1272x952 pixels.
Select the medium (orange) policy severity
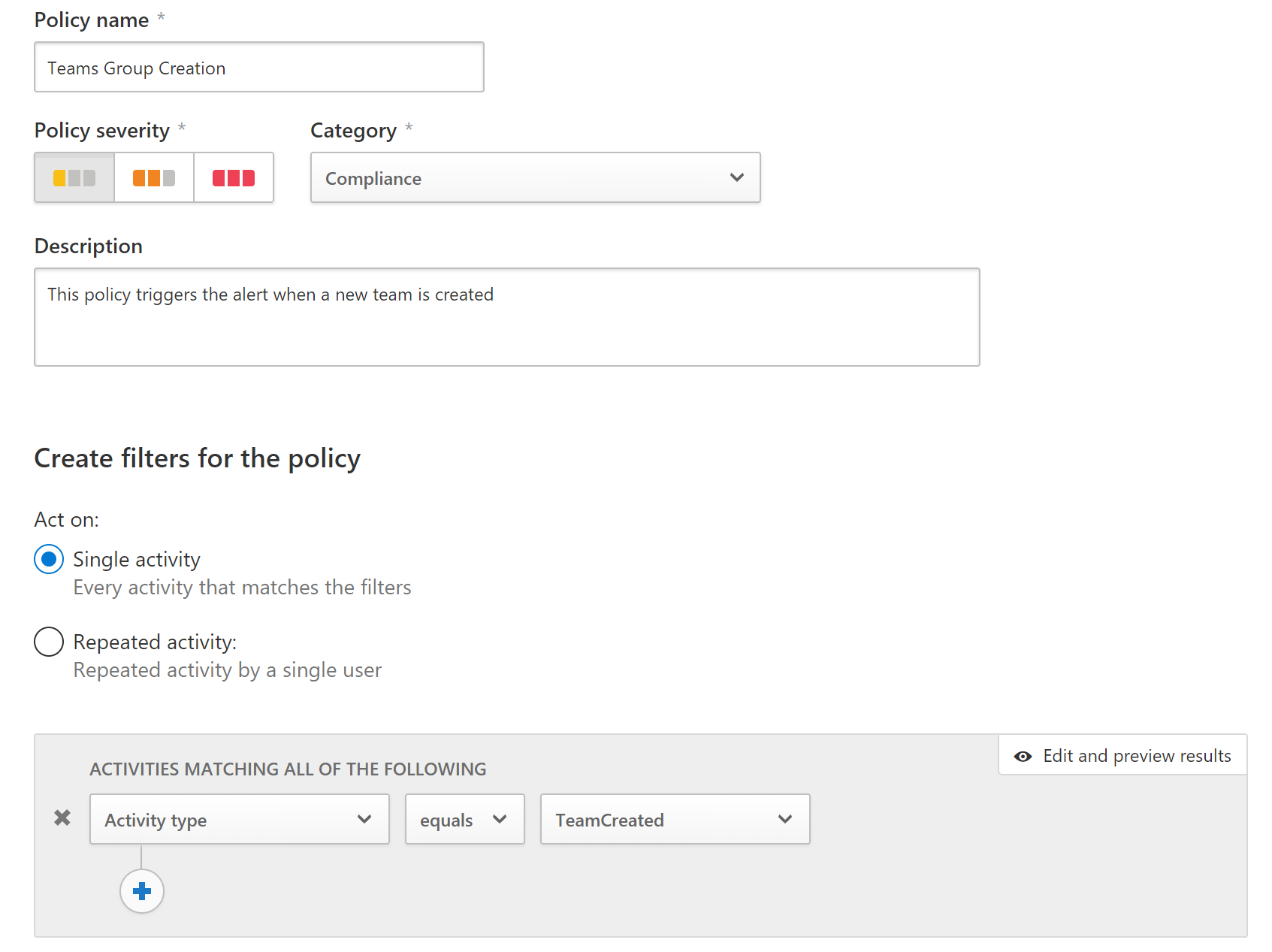coord(153,177)
